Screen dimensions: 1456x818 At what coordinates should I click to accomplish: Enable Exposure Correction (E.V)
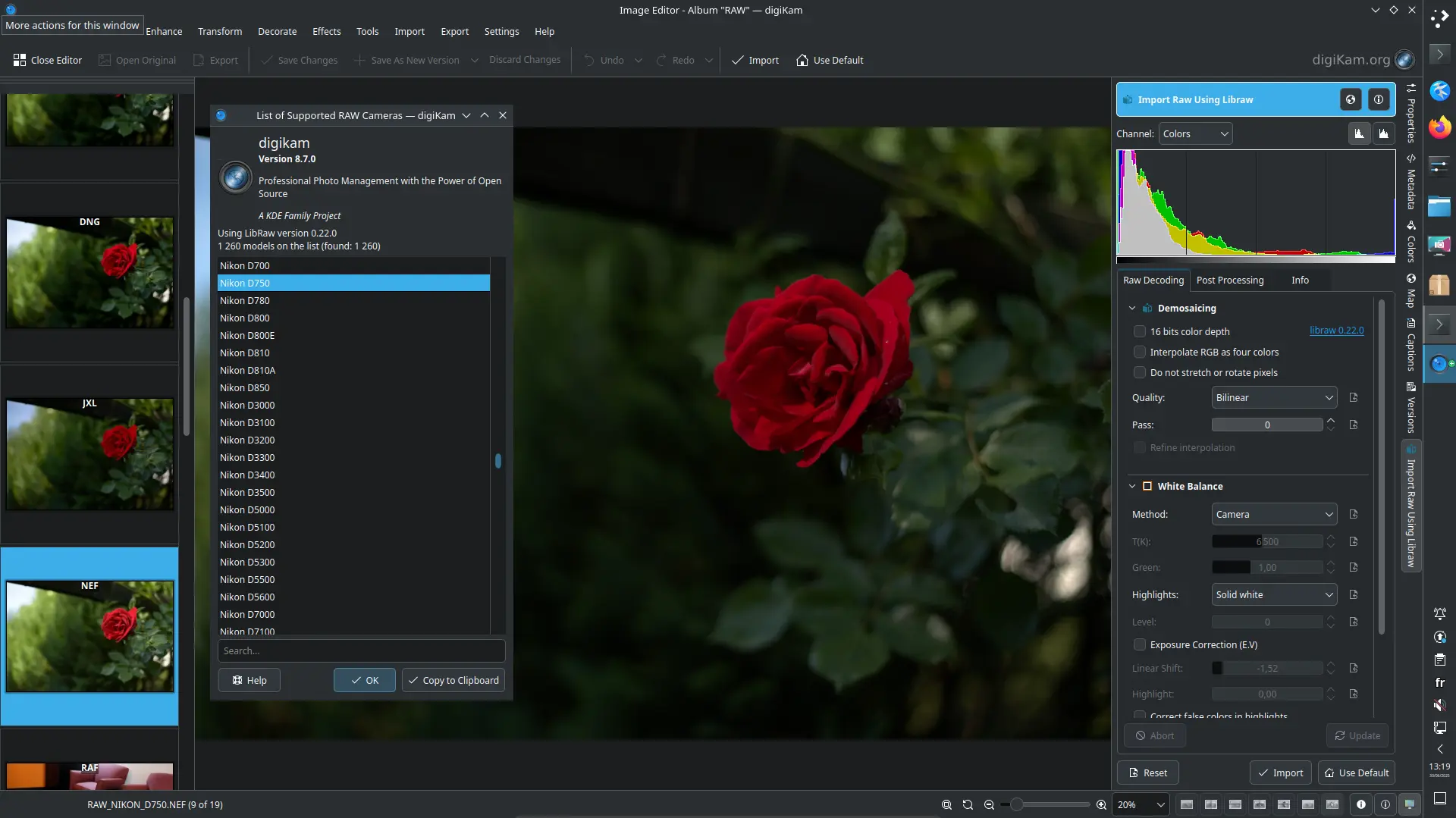(1141, 644)
